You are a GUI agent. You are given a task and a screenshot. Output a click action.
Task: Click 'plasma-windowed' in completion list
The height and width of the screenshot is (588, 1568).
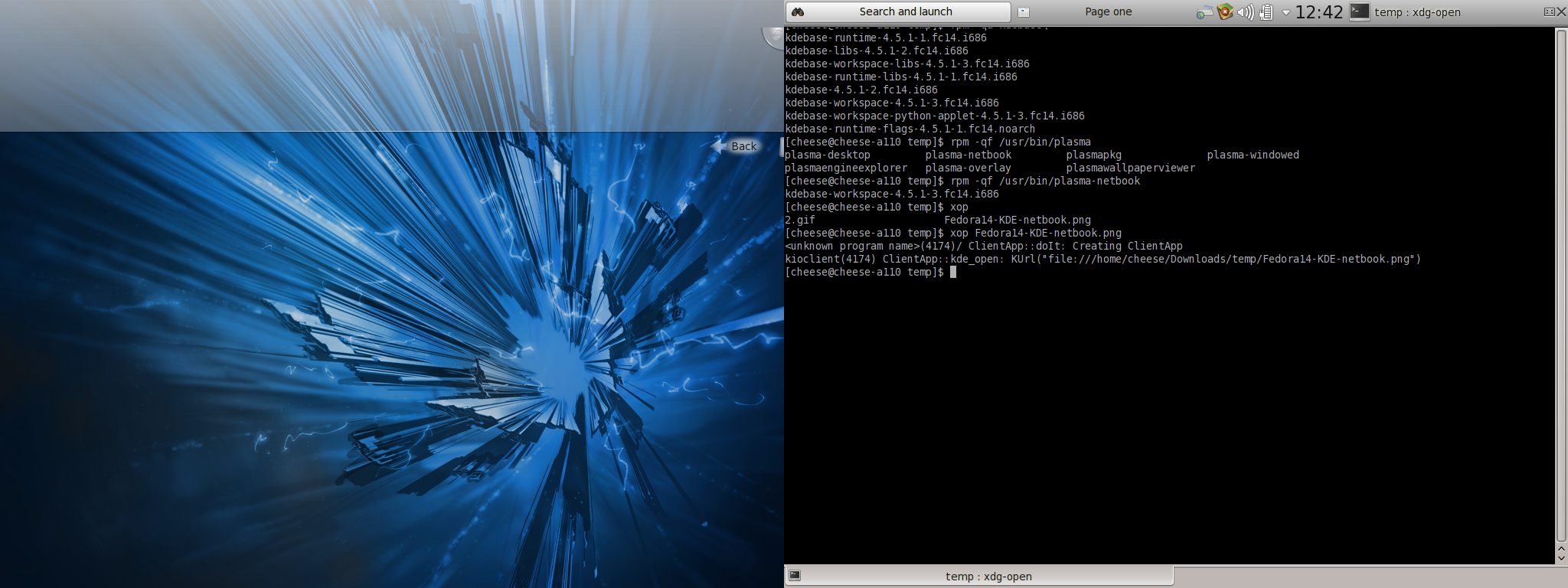click(1253, 155)
